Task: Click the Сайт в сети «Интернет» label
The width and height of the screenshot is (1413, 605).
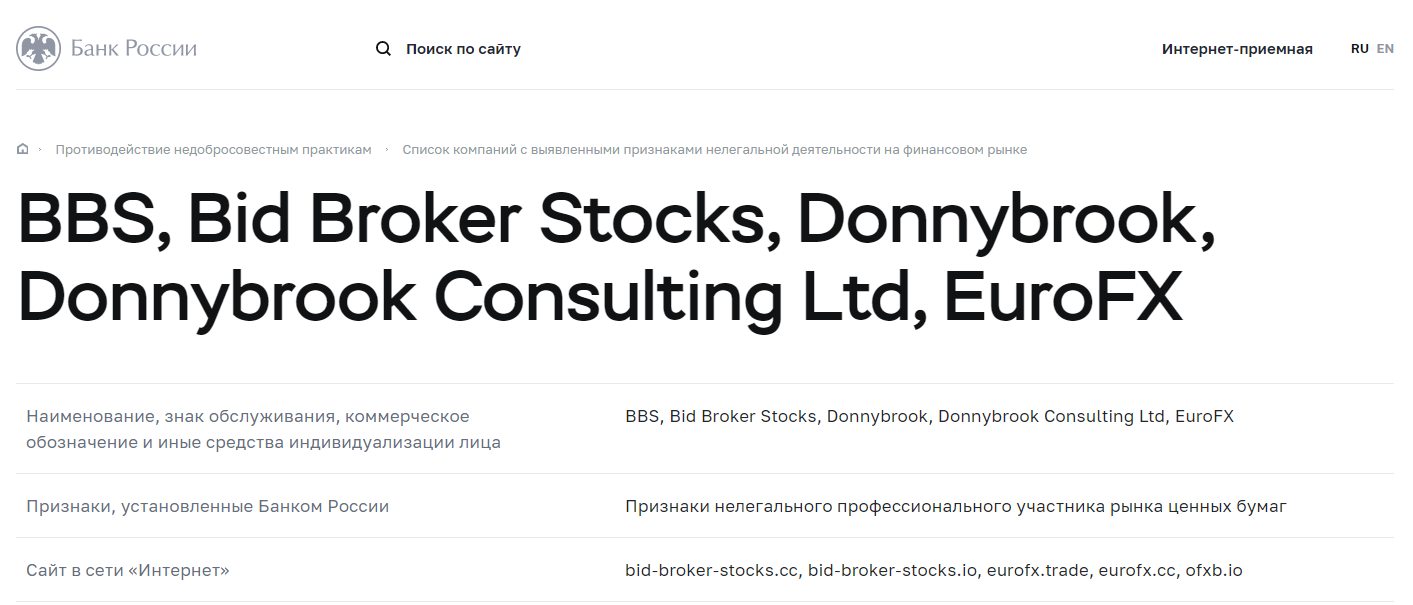Action: (128, 570)
